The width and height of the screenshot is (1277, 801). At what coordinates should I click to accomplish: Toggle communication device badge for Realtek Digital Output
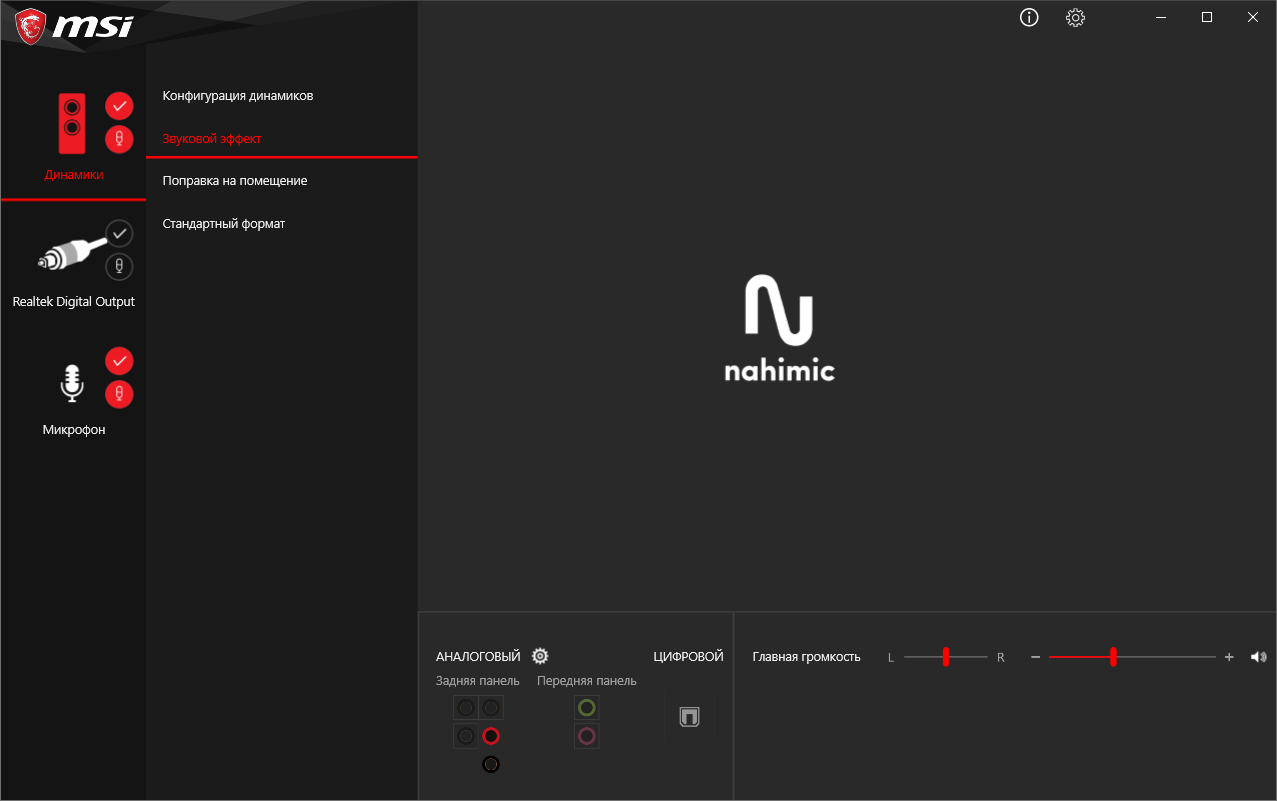point(119,267)
